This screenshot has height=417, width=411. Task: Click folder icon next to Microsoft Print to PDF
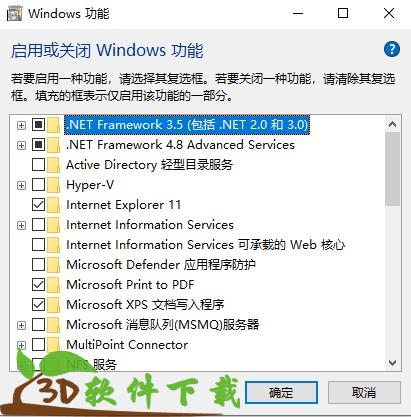pyautogui.click(x=53, y=285)
